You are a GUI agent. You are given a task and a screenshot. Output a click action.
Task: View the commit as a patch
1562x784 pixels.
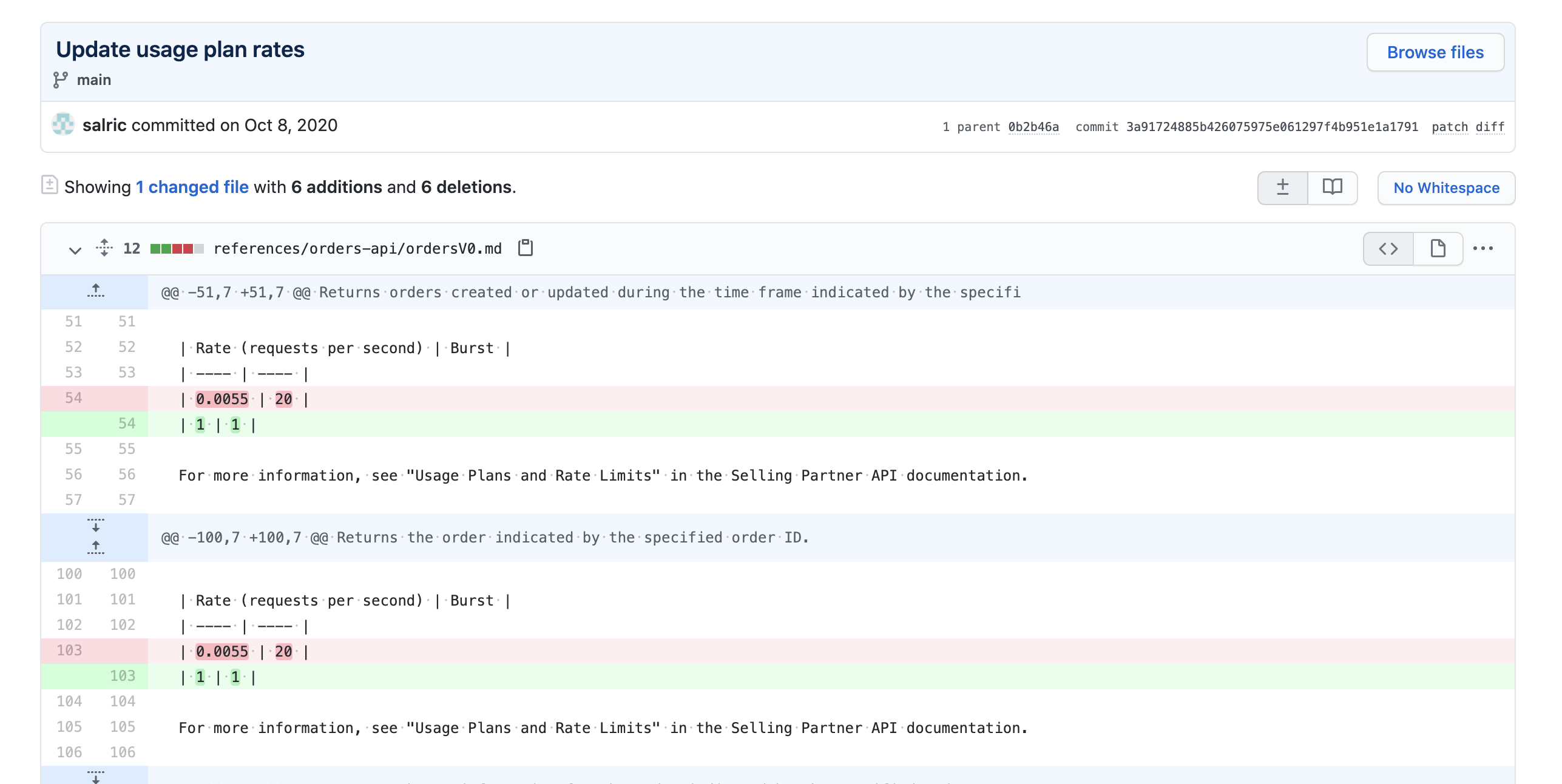(1450, 127)
